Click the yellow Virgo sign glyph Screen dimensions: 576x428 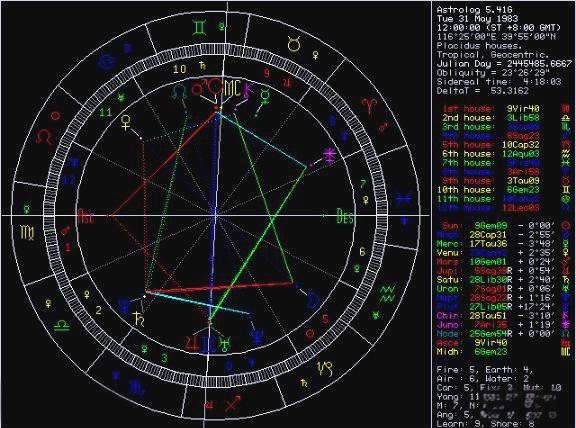point(28,233)
